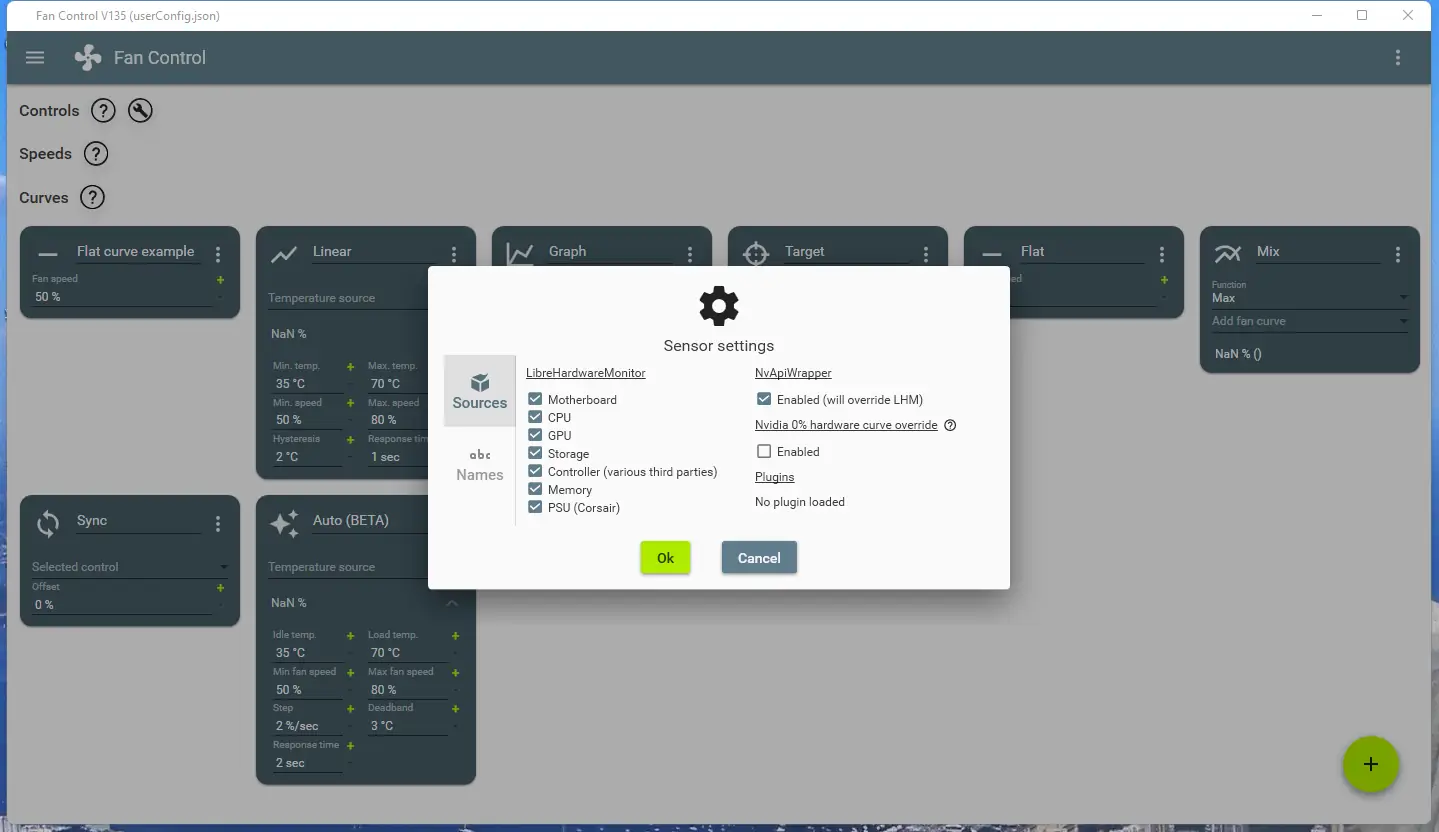Show help for the Curves section
The height and width of the screenshot is (832, 1439).
pyautogui.click(x=92, y=197)
